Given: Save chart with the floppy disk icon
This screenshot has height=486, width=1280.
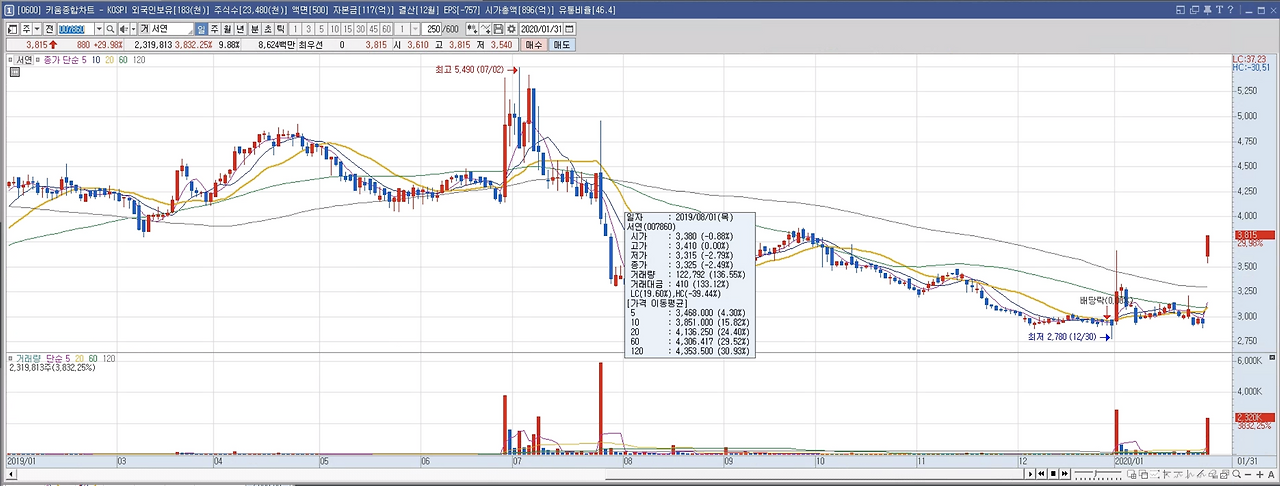Looking at the screenshot, I should 498,29.
